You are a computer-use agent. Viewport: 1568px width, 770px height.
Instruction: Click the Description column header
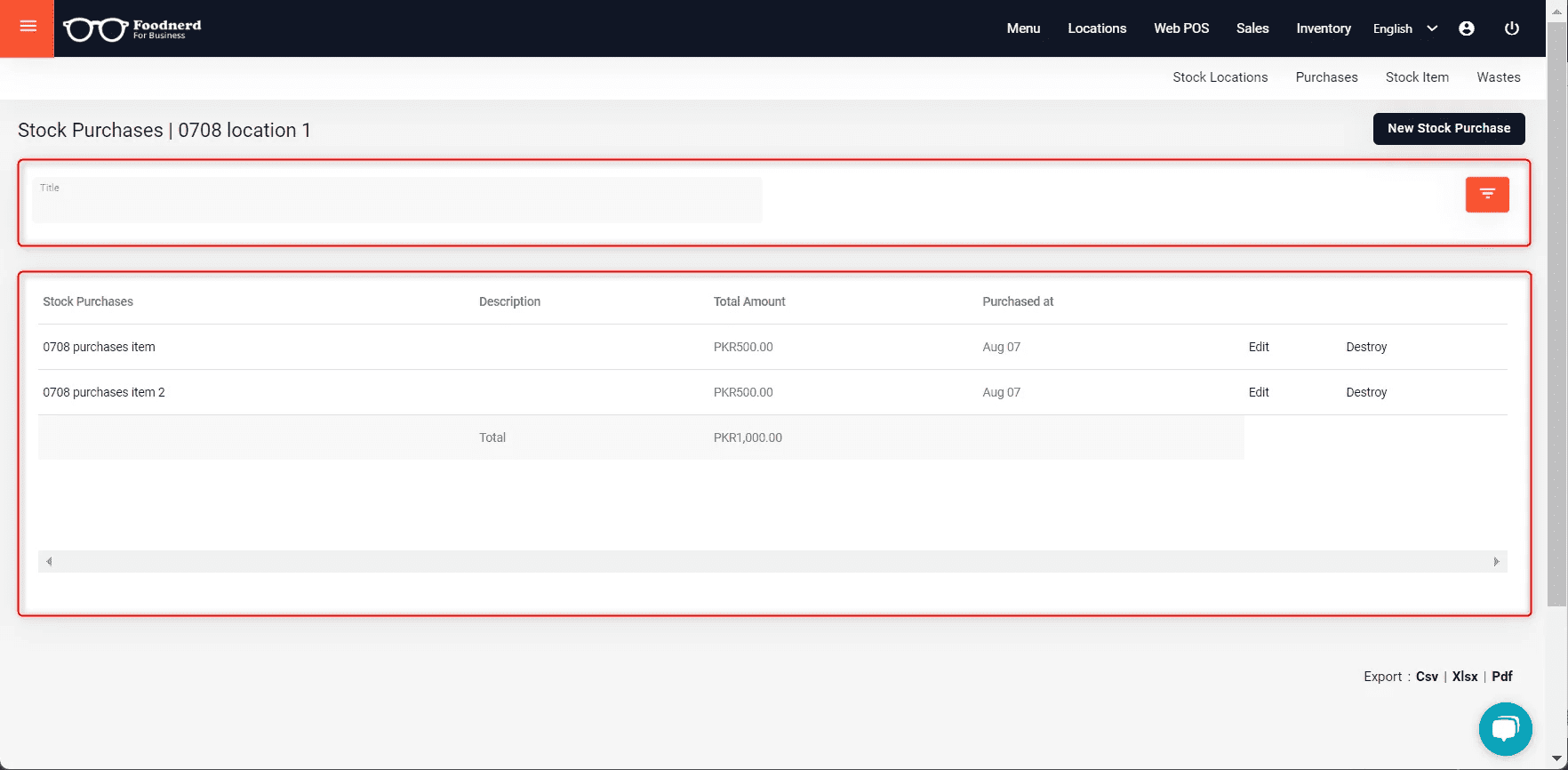[x=509, y=301]
